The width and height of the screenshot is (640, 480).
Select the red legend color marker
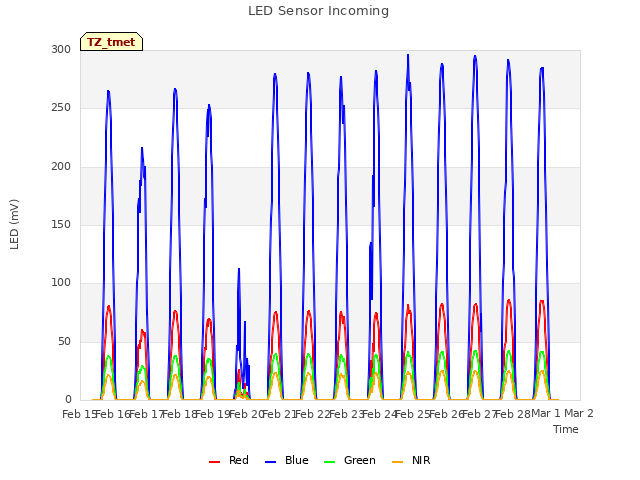pyautogui.click(x=214, y=462)
